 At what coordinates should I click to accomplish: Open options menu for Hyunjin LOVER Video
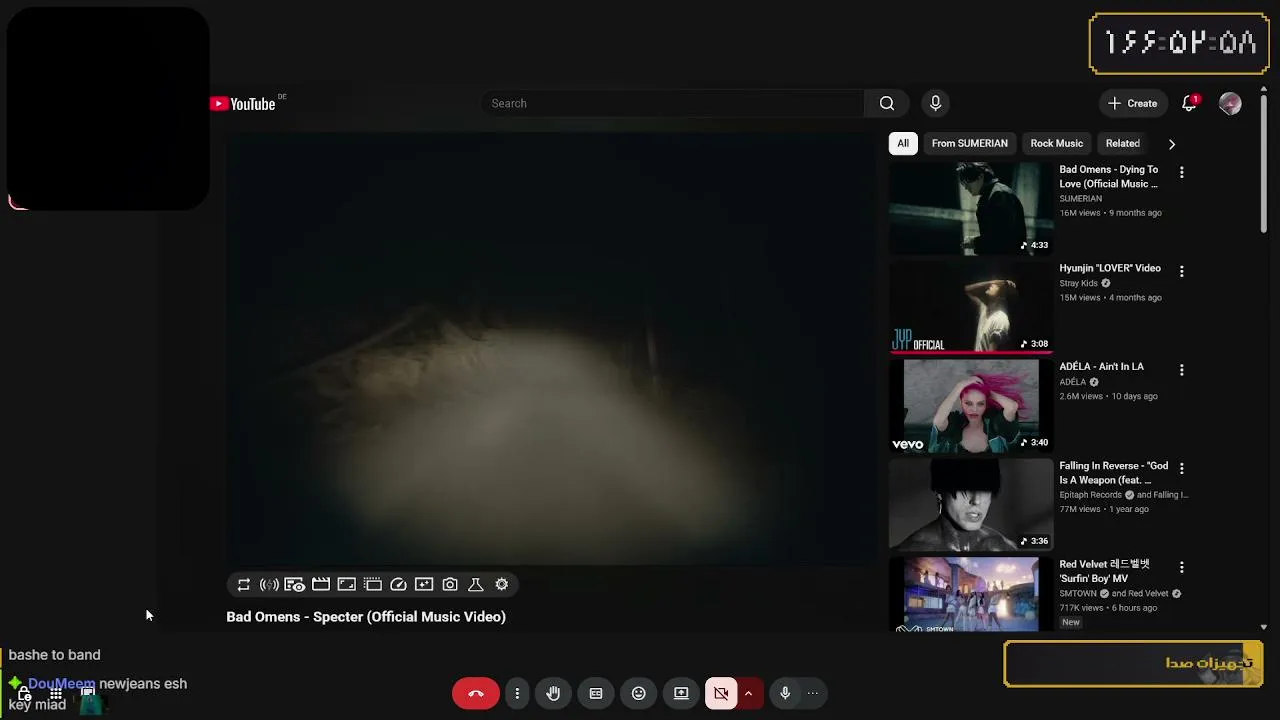1182,271
